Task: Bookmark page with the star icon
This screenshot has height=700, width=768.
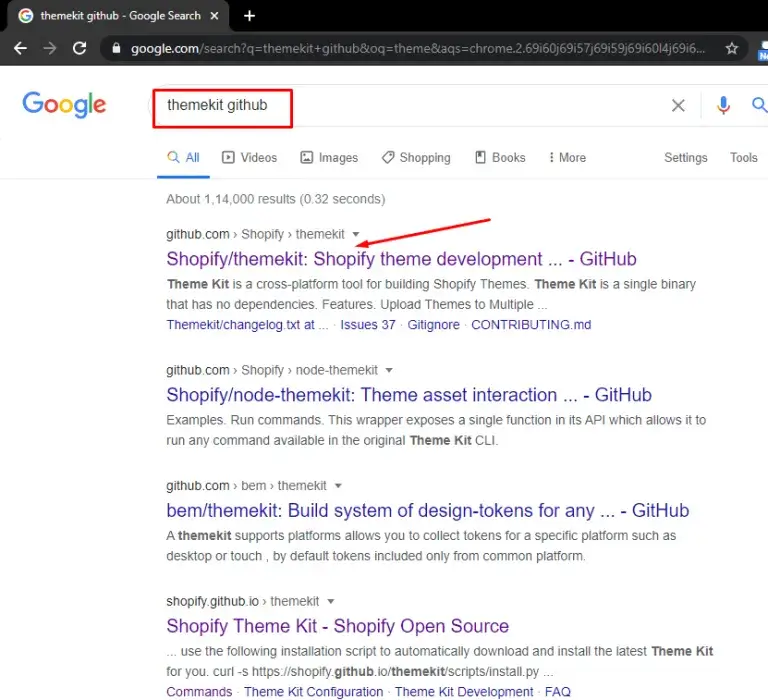Action: (x=732, y=48)
